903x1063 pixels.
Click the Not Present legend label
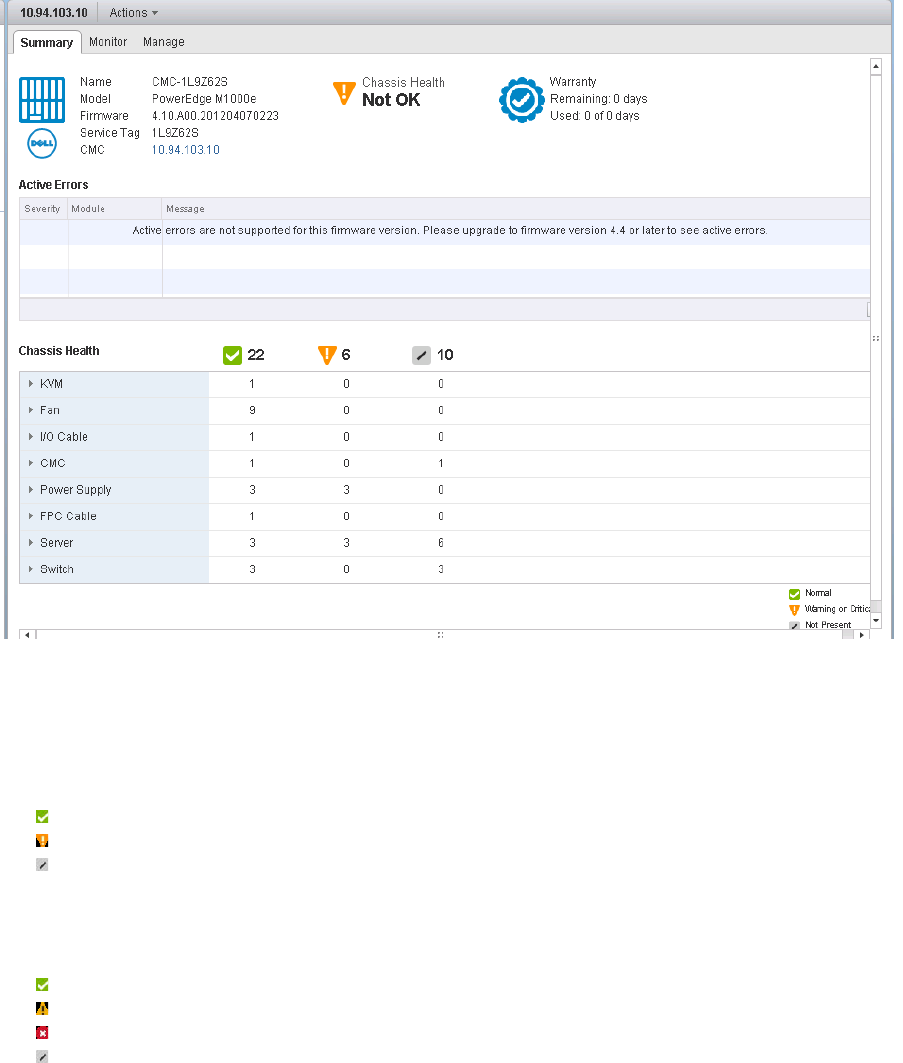click(828, 625)
